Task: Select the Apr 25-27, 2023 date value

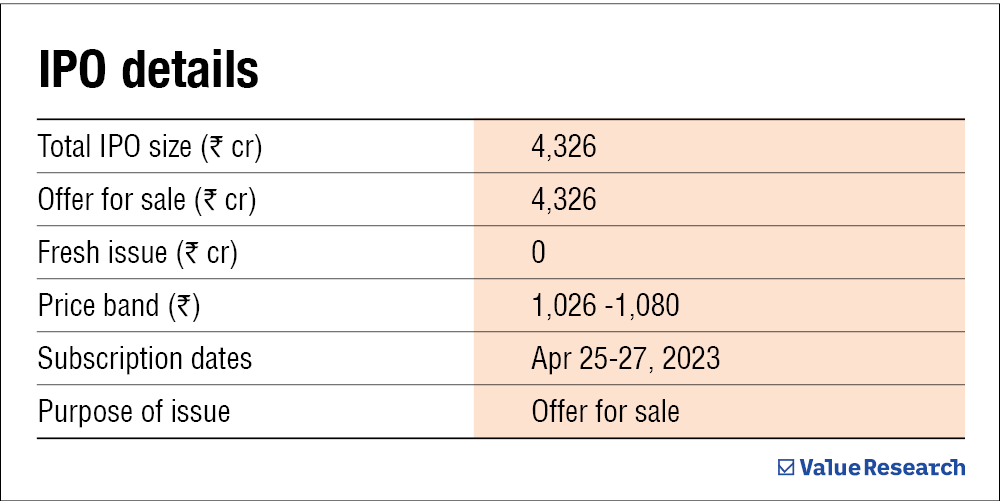Action: (x=625, y=358)
